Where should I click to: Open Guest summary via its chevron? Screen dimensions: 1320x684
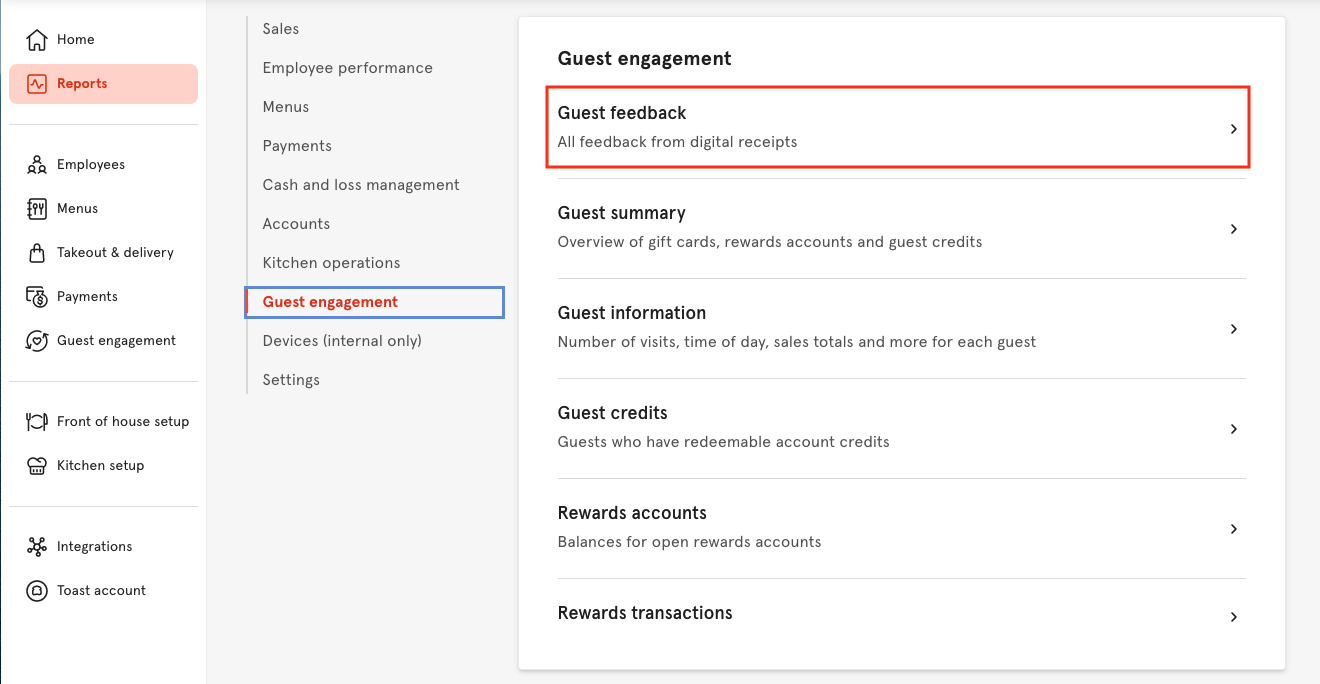click(1233, 228)
